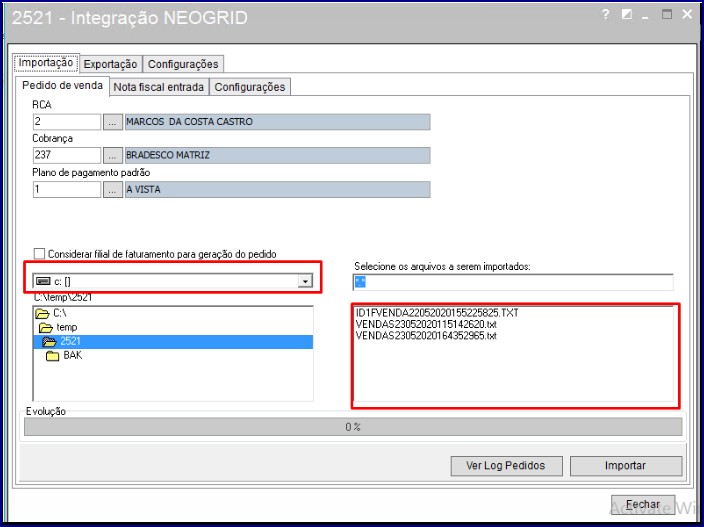Open help with the question mark icon

pos(605,15)
